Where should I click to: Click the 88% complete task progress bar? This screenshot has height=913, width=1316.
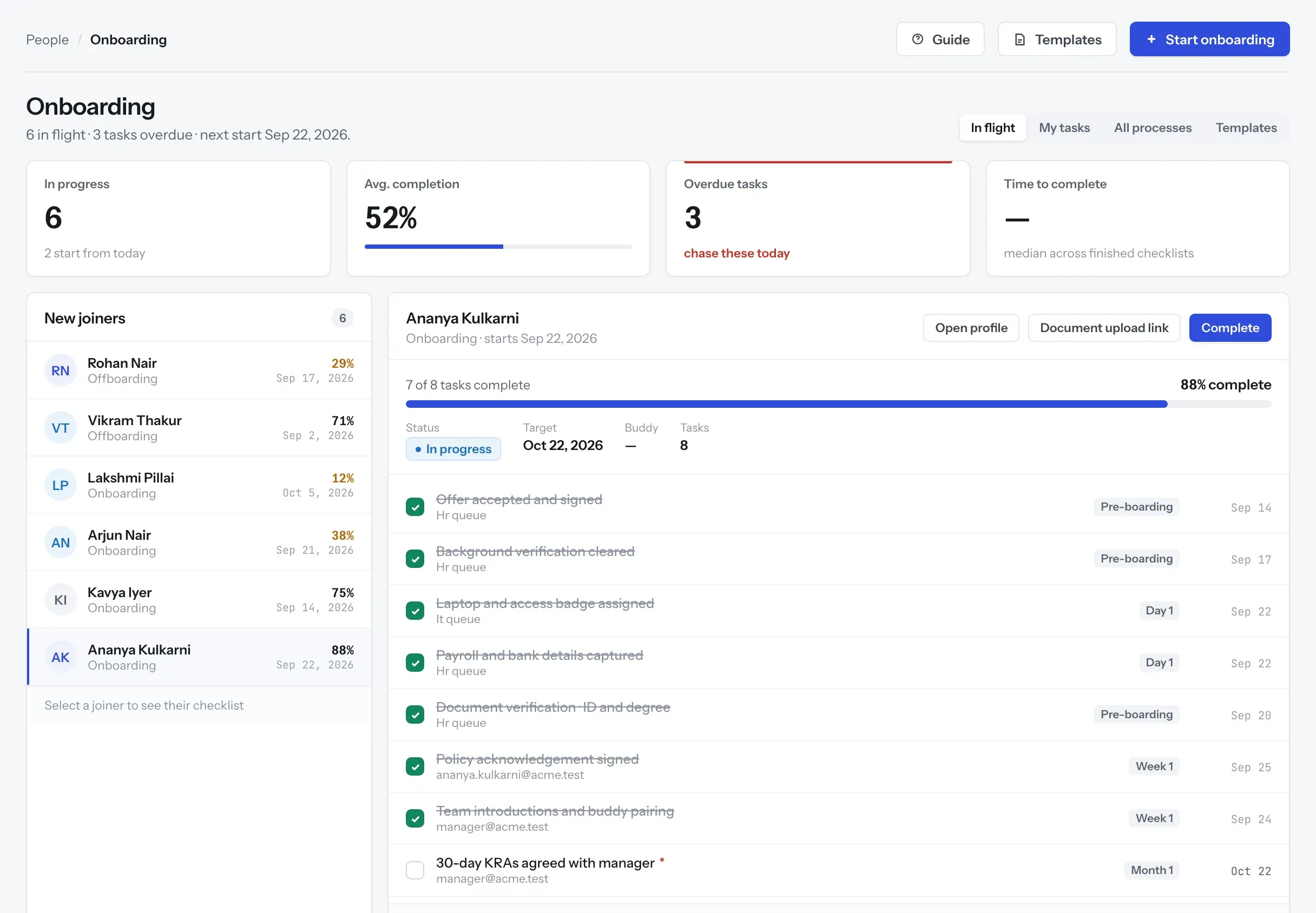point(838,404)
